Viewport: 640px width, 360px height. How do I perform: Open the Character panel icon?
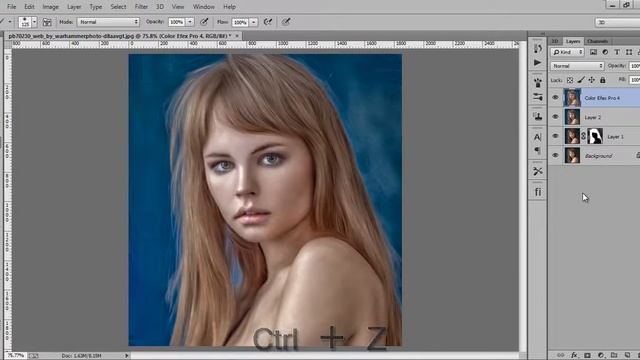(x=538, y=137)
